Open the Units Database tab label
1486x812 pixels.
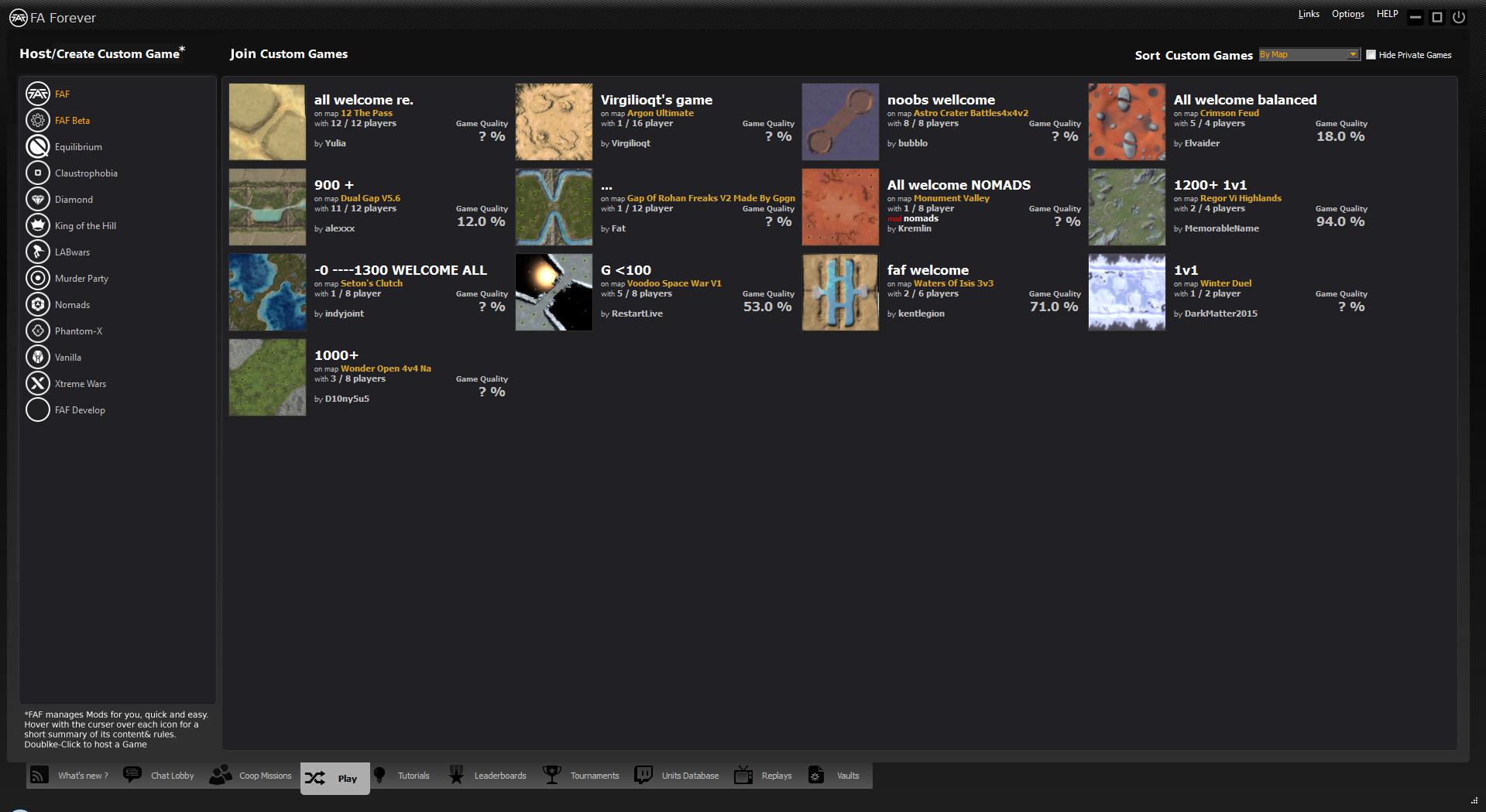click(x=690, y=776)
